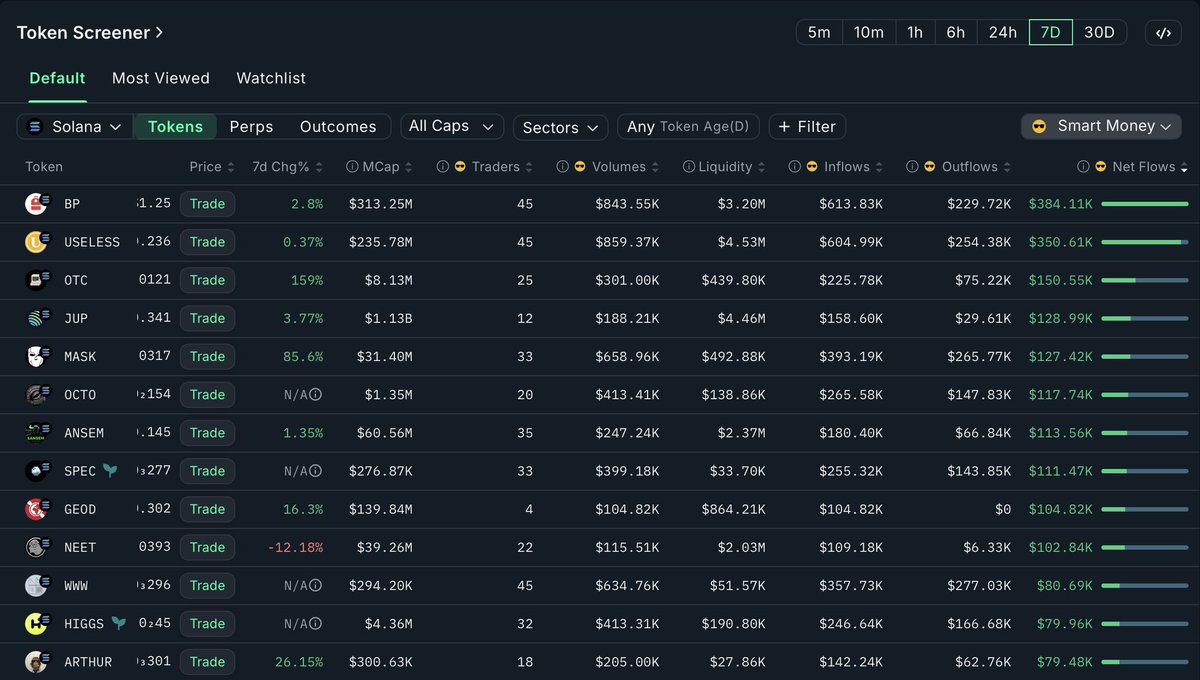Switch asset type to Perps
The height and width of the screenshot is (680, 1200).
coord(251,127)
